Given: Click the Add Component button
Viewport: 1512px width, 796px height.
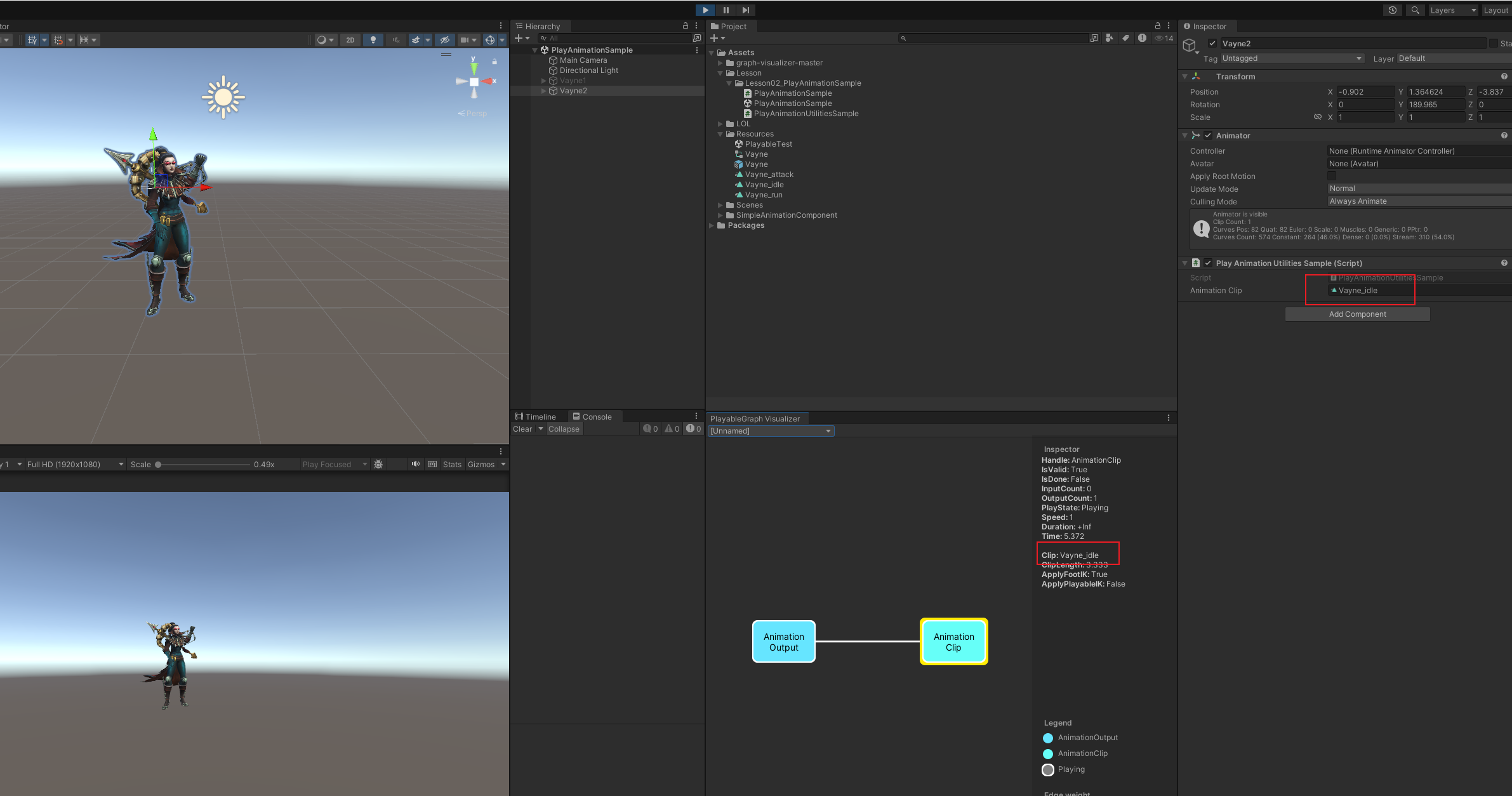Looking at the screenshot, I should point(1357,314).
